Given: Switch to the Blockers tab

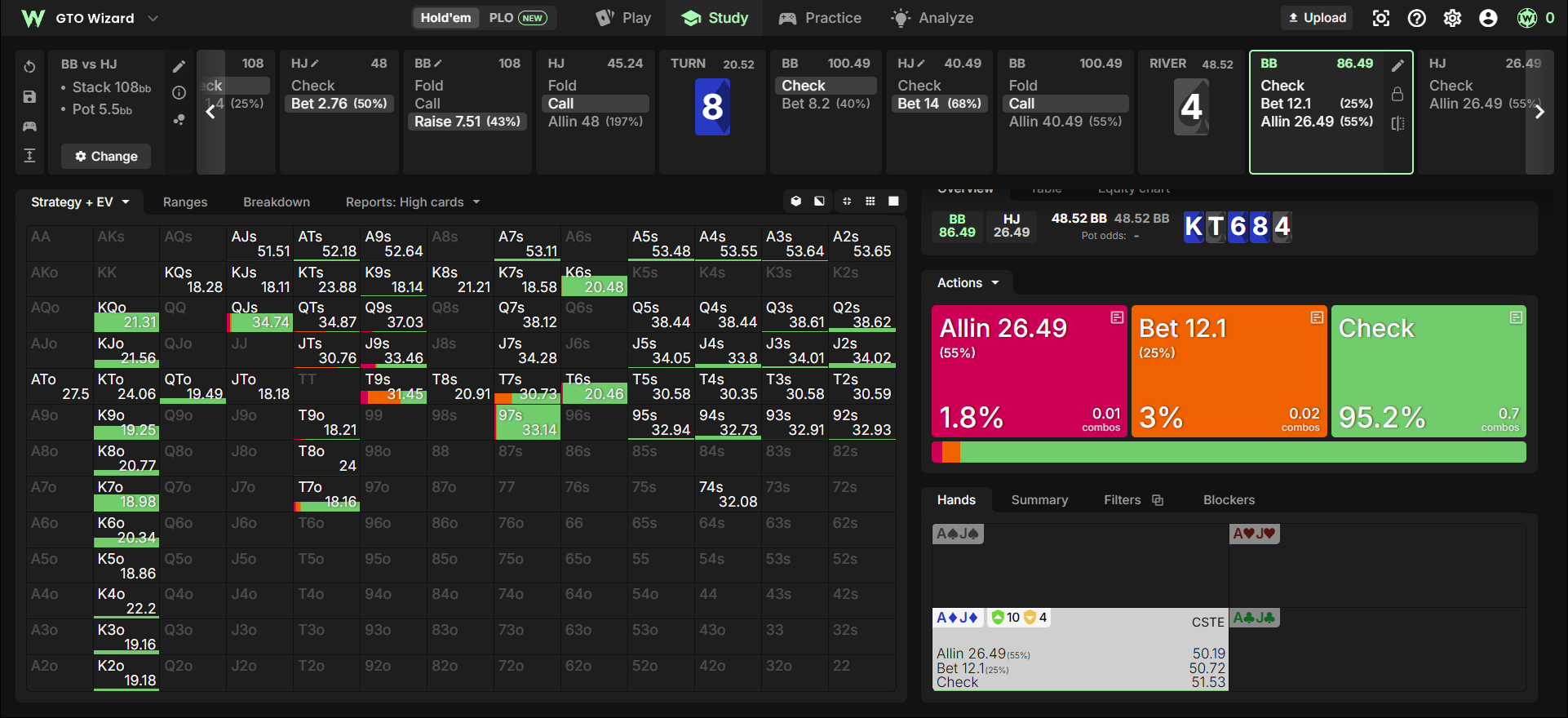Looking at the screenshot, I should point(1229,500).
